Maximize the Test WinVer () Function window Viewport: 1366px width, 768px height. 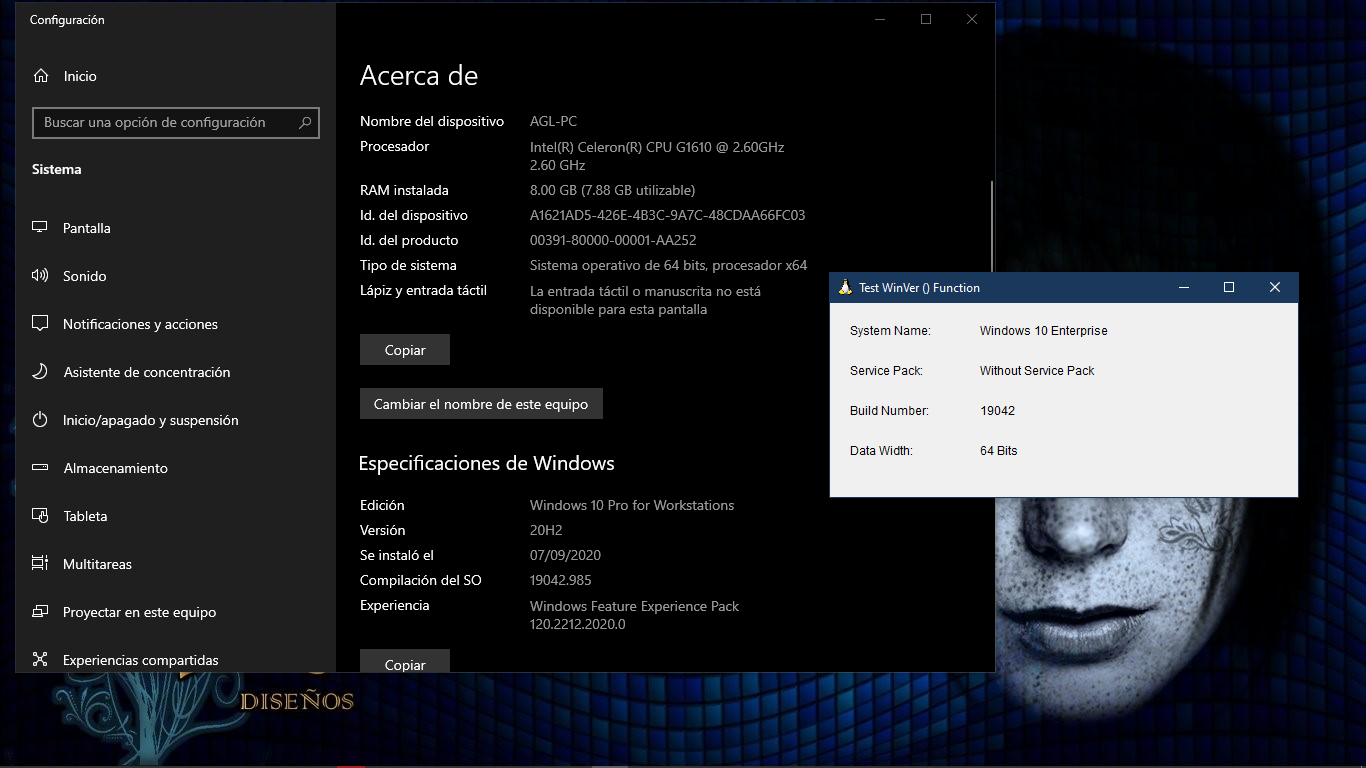1229,287
